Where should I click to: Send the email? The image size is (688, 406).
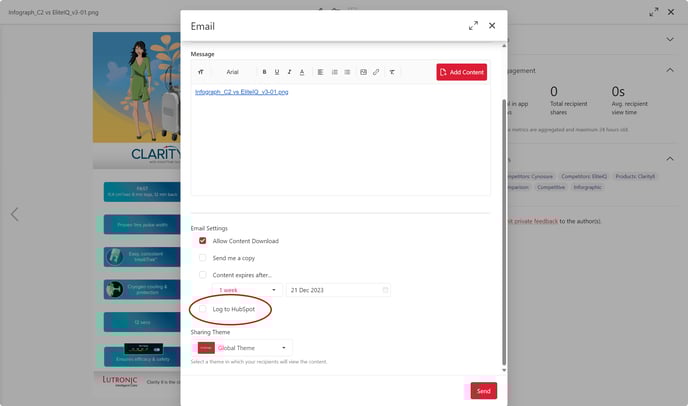point(483,391)
